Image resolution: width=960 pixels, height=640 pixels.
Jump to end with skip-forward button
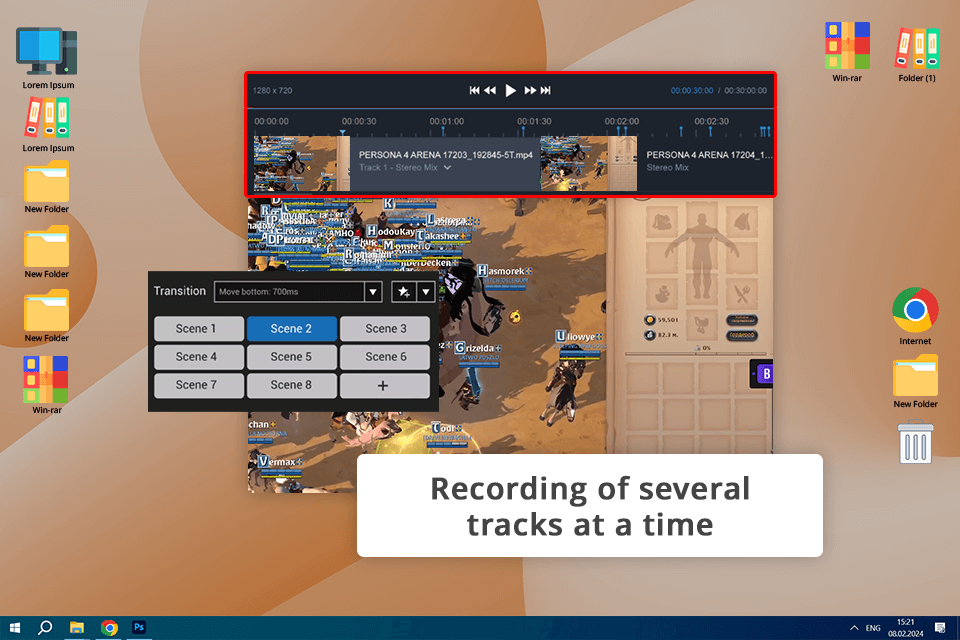546,91
